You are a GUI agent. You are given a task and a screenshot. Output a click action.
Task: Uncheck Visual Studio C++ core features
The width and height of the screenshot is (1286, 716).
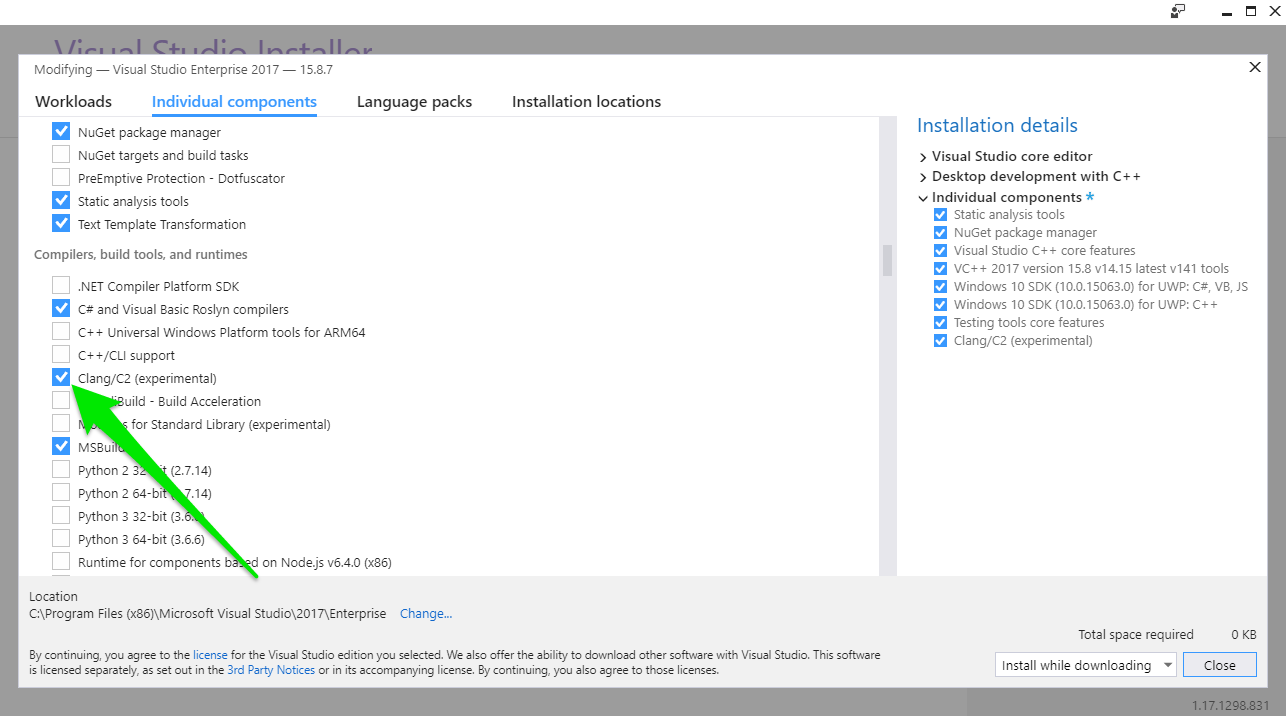click(940, 251)
